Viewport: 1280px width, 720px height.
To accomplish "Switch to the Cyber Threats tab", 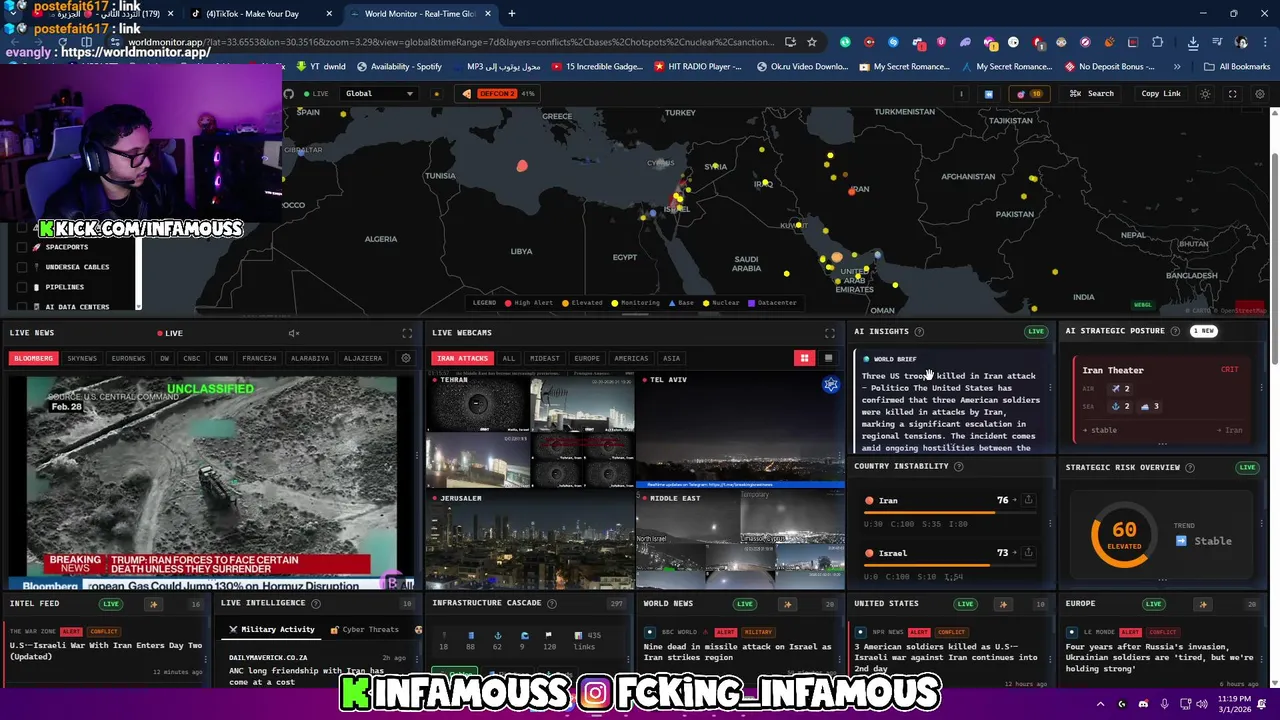I will point(364,630).
